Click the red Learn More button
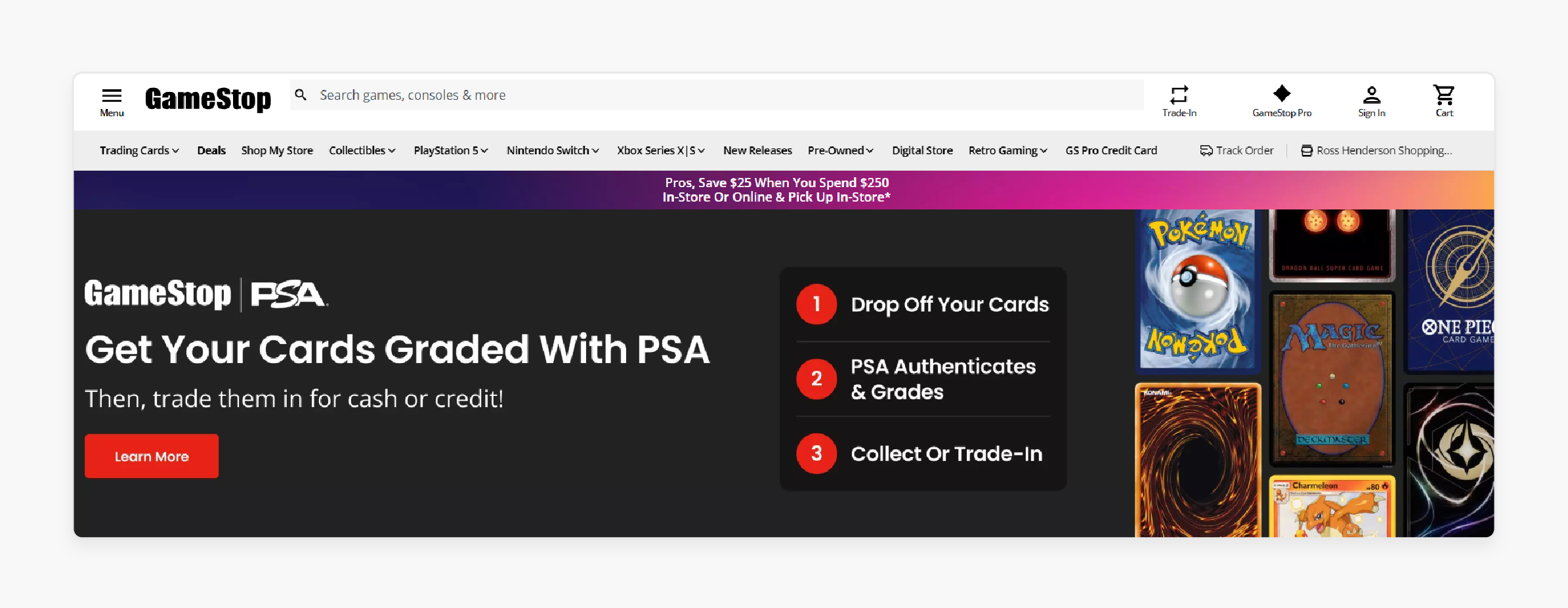The image size is (1568, 608). 152,456
